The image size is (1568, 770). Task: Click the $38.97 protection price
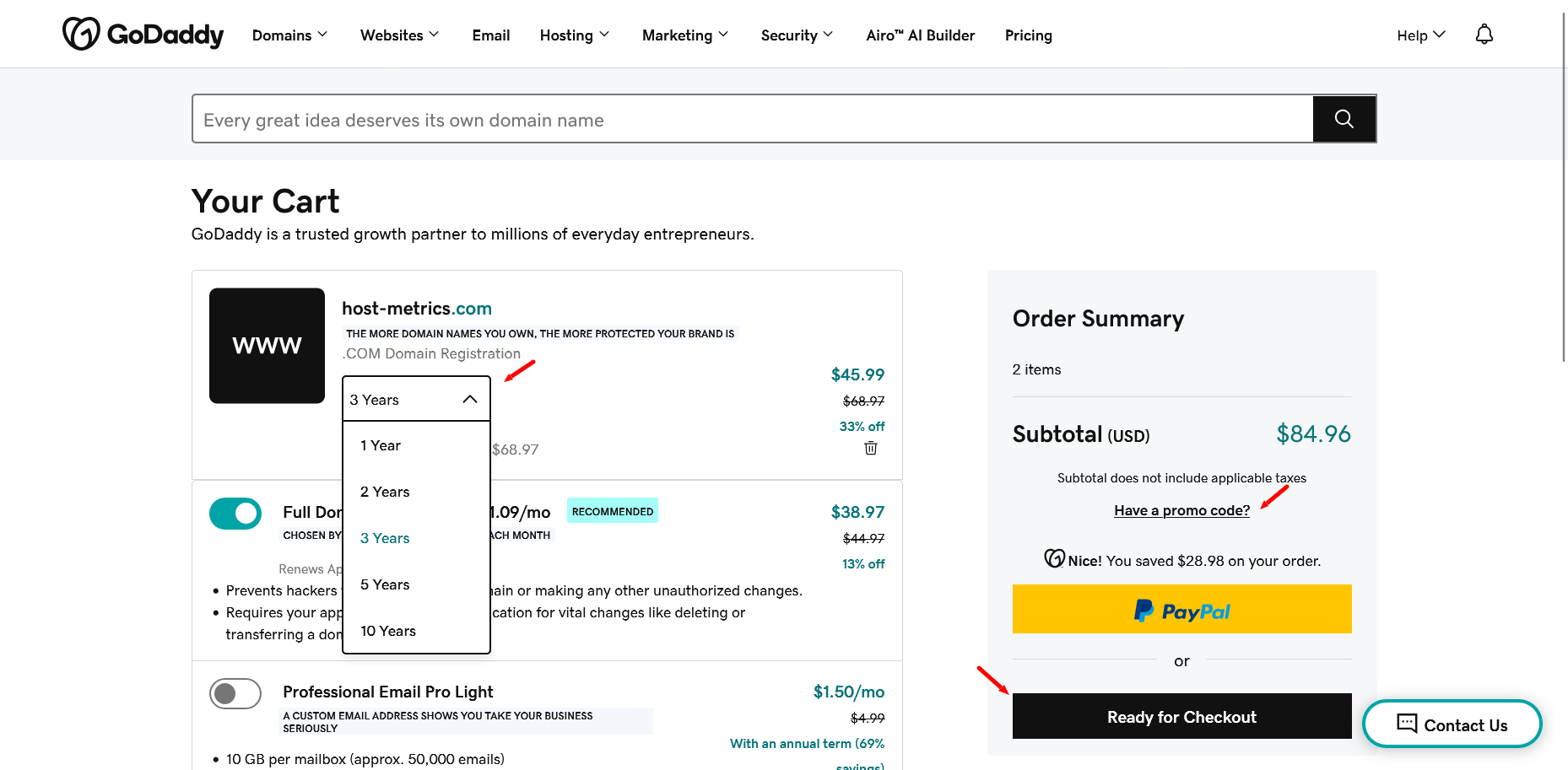click(857, 512)
